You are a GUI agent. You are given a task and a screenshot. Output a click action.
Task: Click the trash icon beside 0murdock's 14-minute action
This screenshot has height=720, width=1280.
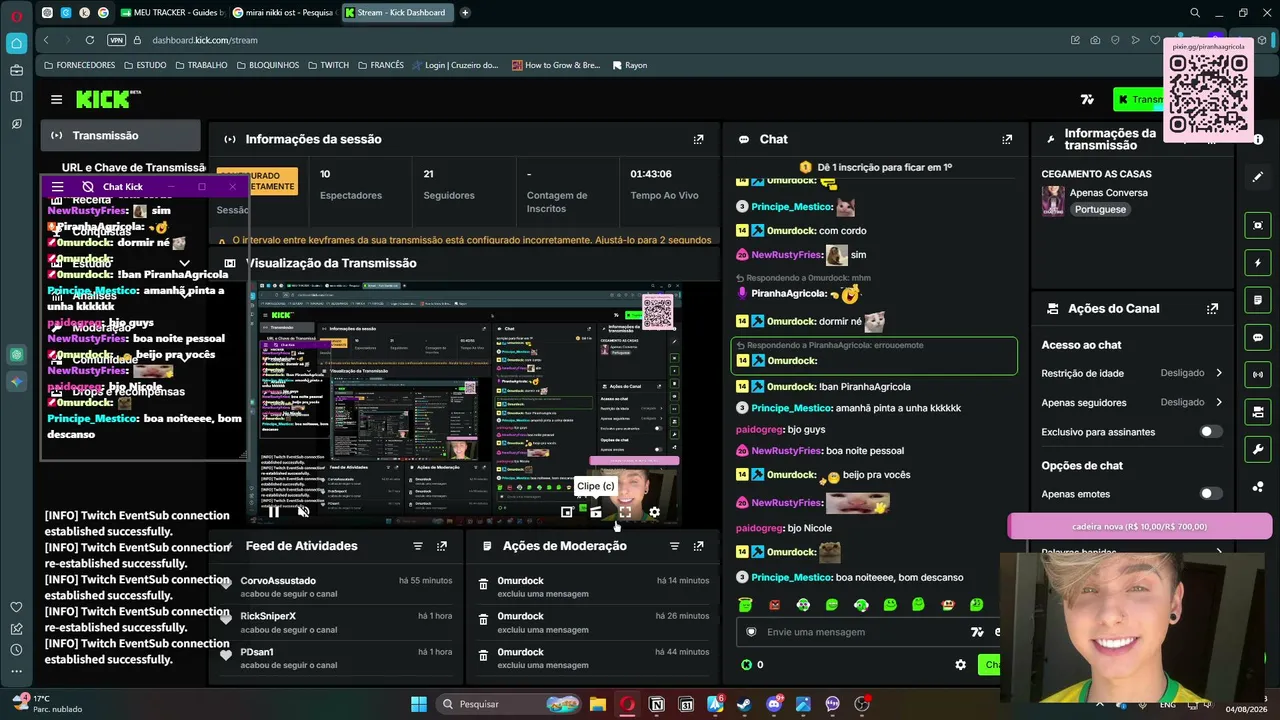483,586
